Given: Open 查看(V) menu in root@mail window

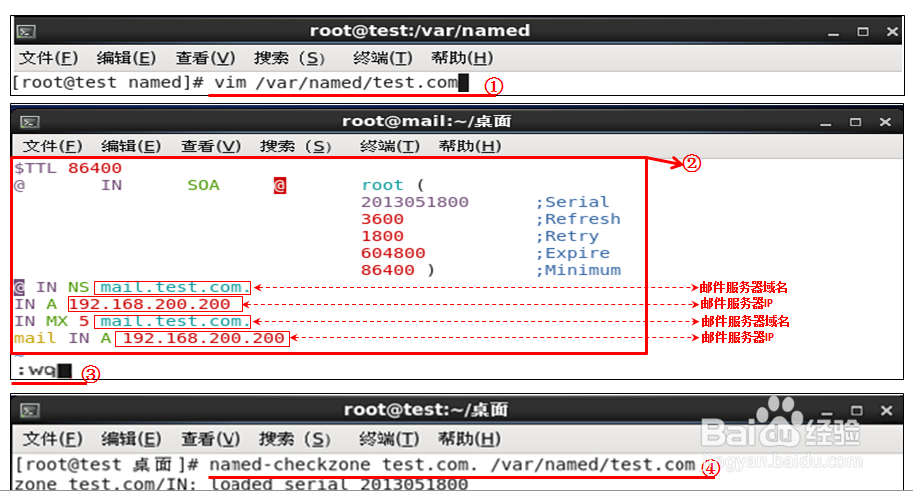Looking at the screenshot, I should coord(211,146).
